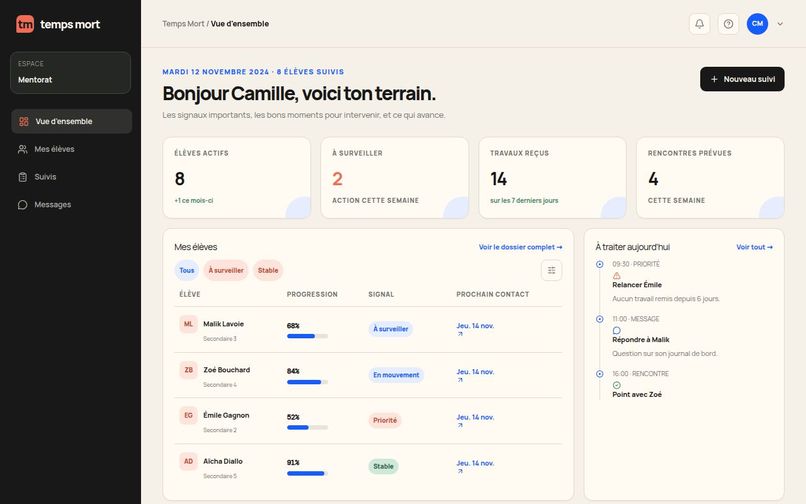This screenshot has height=504, width=806.
Task: Click the ZB avatar for Zoé Bouchard
Action: (x=188, y=370)
